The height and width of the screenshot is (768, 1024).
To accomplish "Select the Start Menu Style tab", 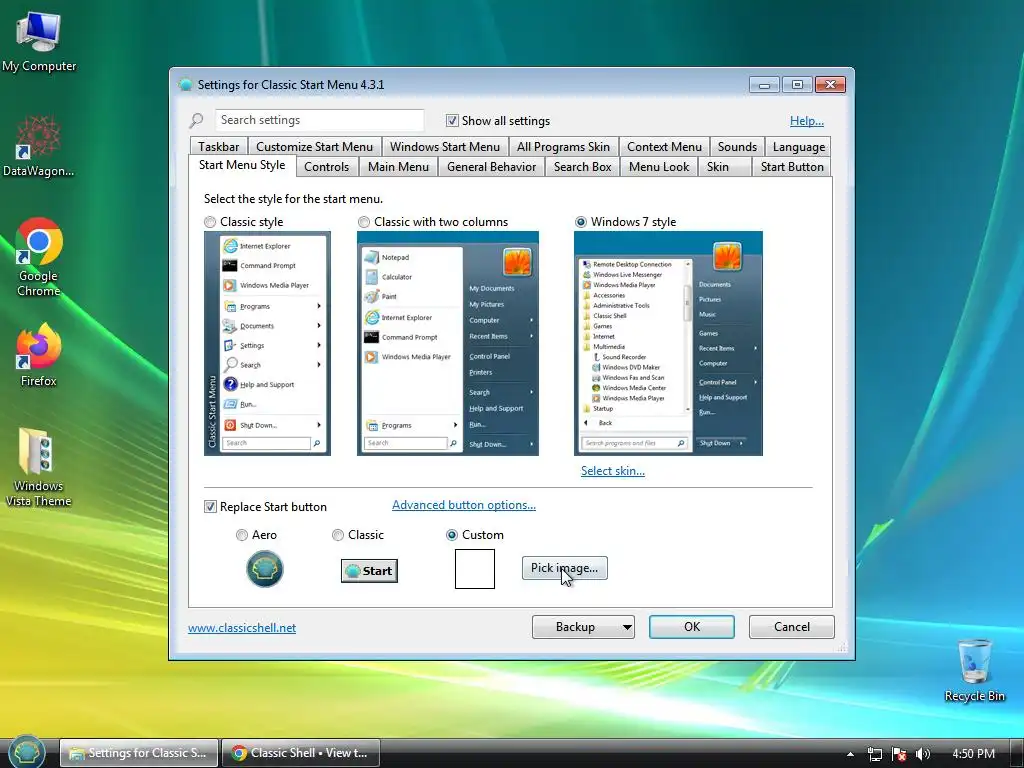I will [x=242, y=165].
